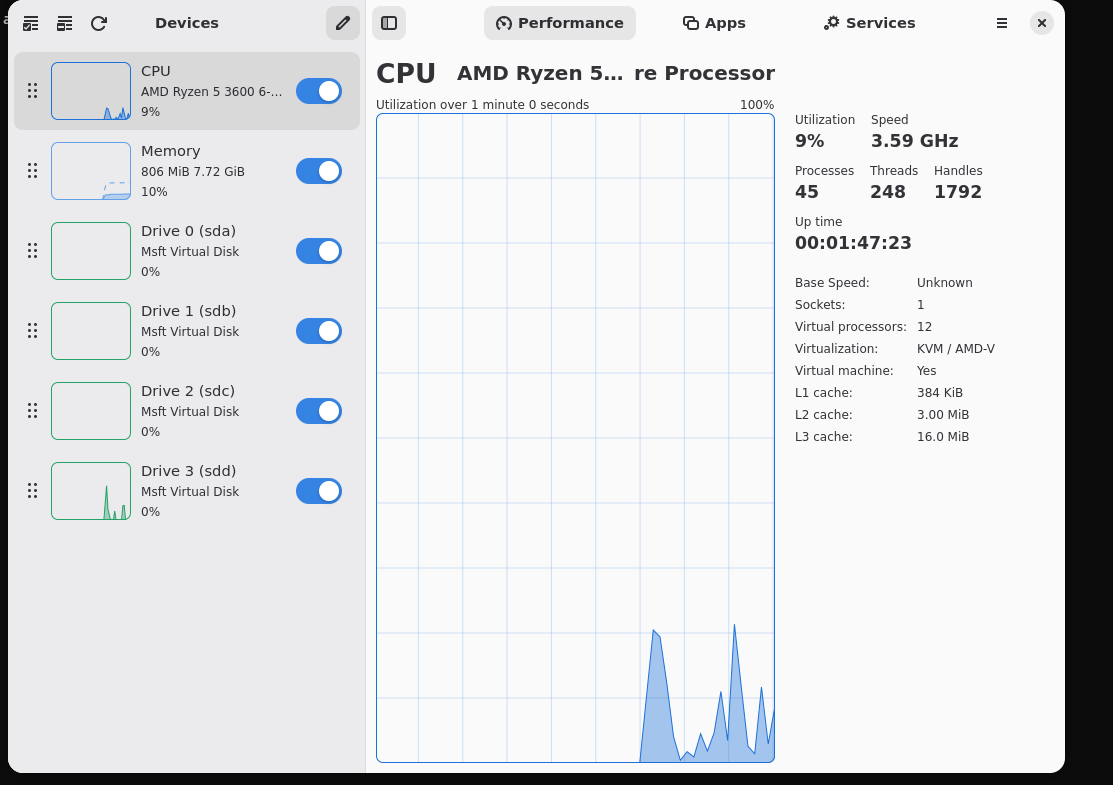Click the Memory entry drag handle
1113x785 pixels.
point(32,170)
